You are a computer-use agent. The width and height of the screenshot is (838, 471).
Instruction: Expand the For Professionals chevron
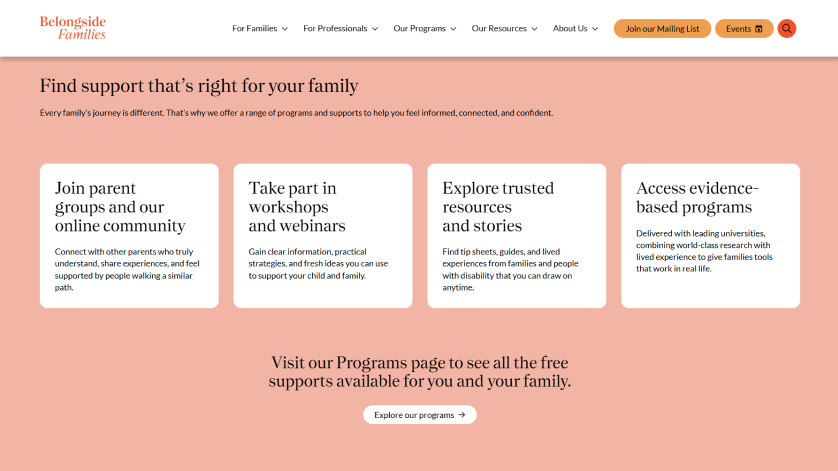click(375, 29)
